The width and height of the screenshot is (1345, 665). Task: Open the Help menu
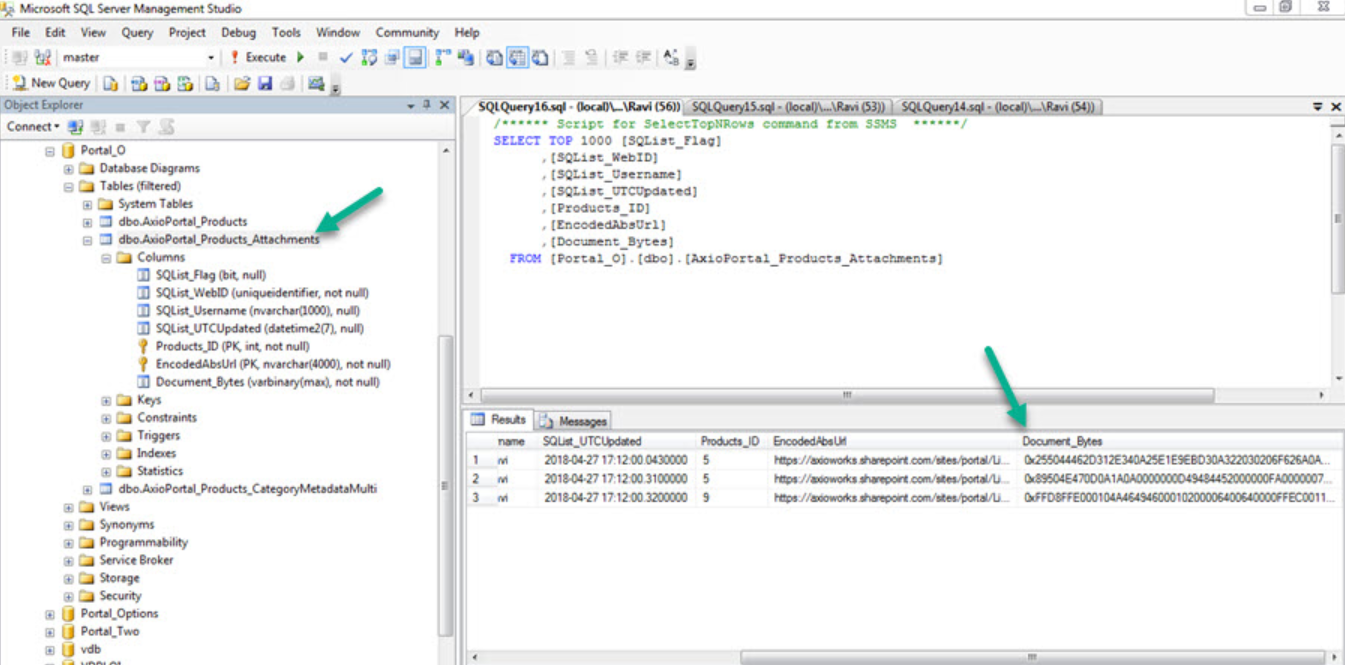click(x=467, y=32)
